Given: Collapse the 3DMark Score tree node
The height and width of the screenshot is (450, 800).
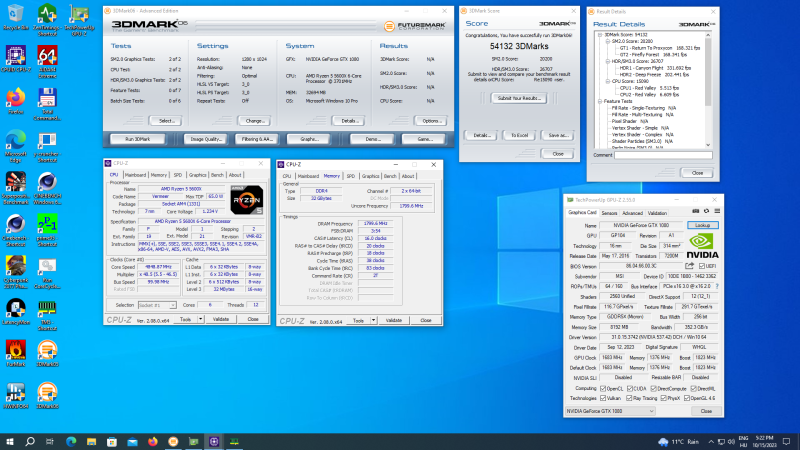Looking at the screenshot, I should click(600, 35).
